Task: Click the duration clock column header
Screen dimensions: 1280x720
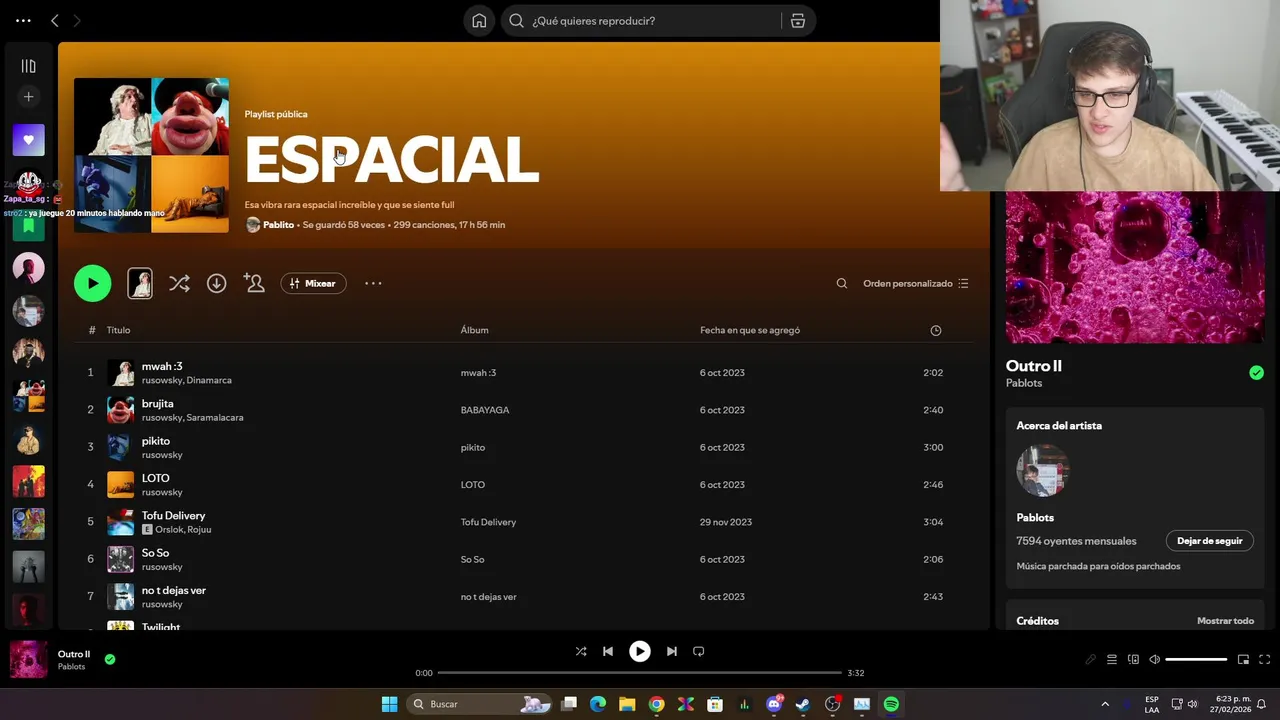Action: (936, 330)
